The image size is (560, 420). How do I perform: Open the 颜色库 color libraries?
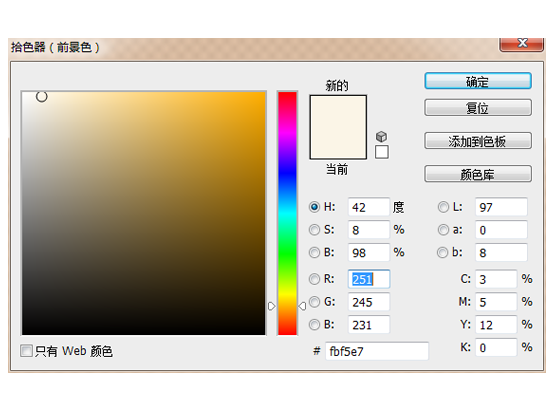pyautogui.click(x=478, y=174)
